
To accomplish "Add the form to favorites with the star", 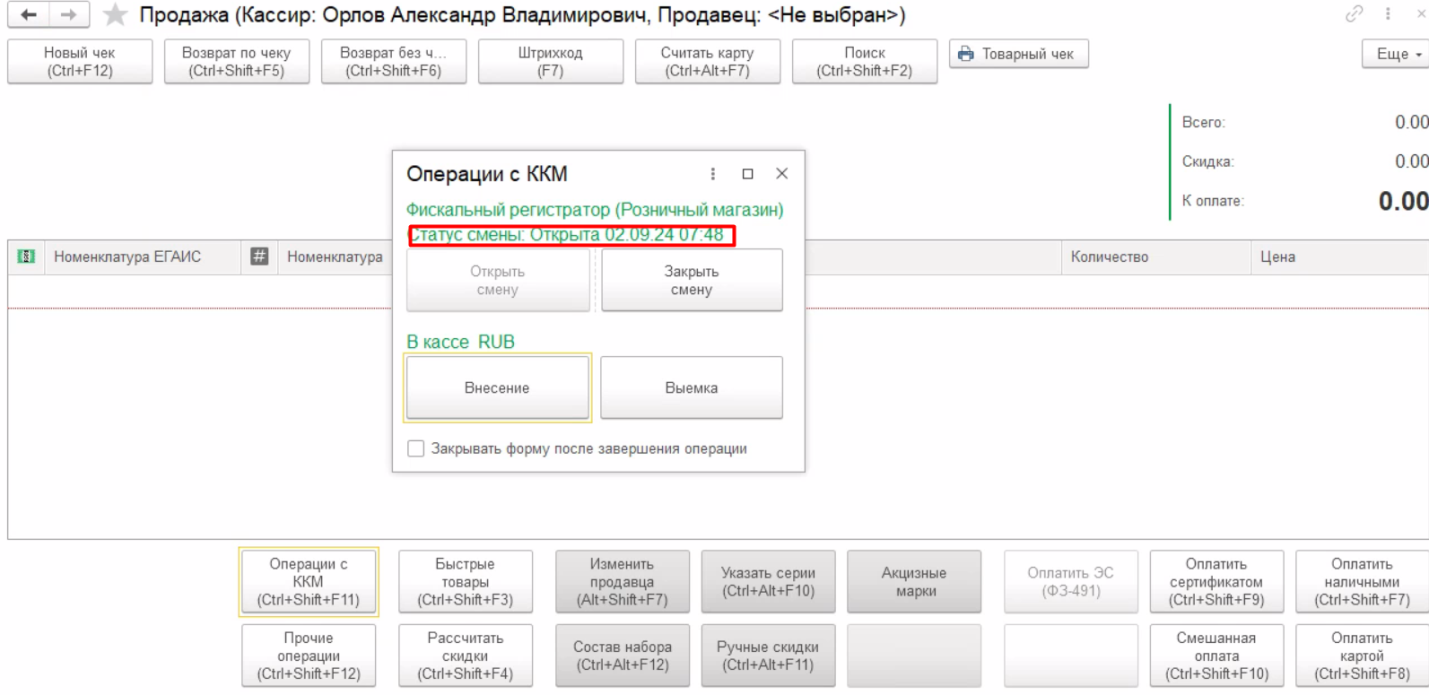I will pos(116,16).
